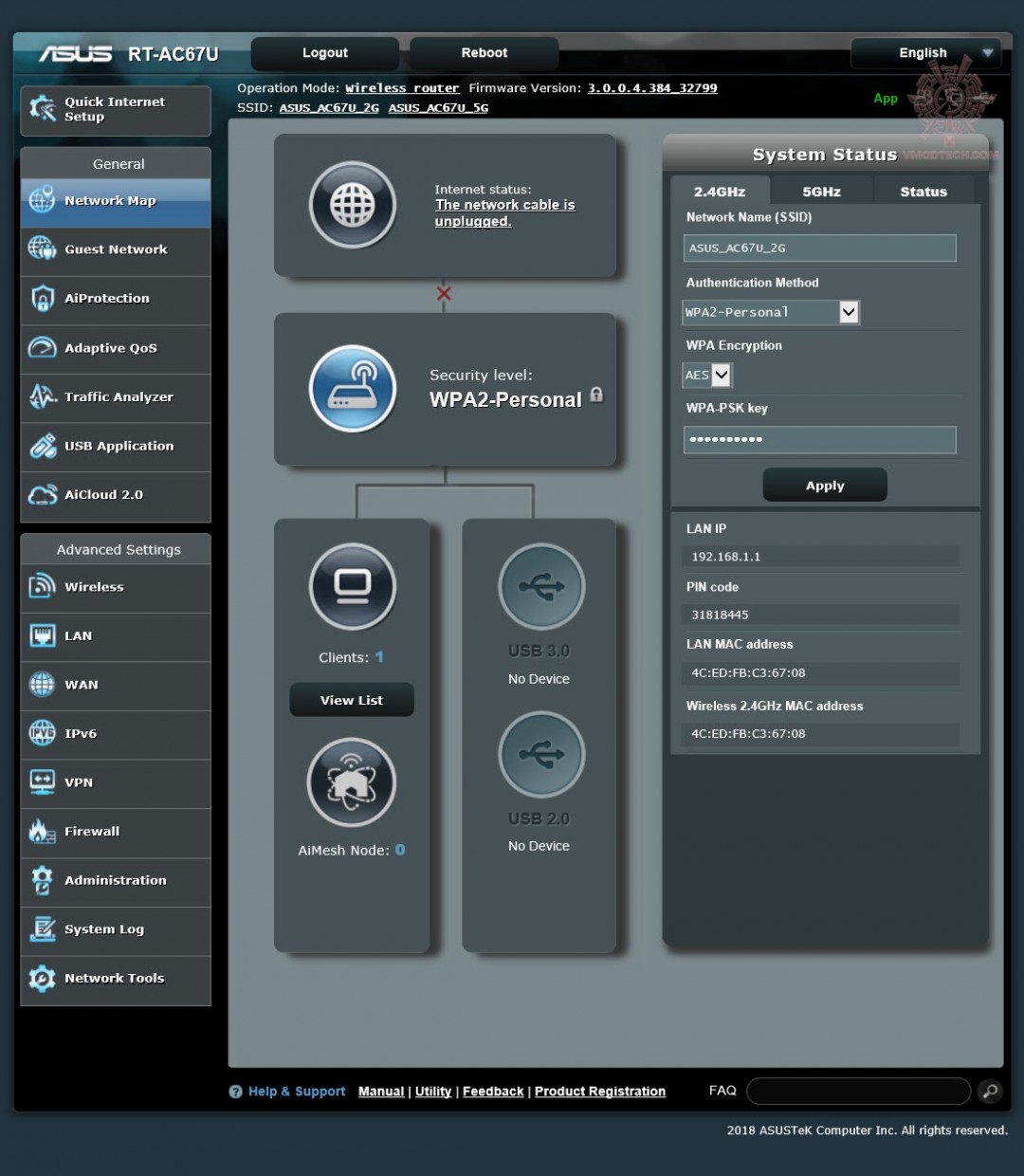The image size is (1024, 1176).
Task: Click the USB 3.0 port icon
Action: [x=541, y=587]
